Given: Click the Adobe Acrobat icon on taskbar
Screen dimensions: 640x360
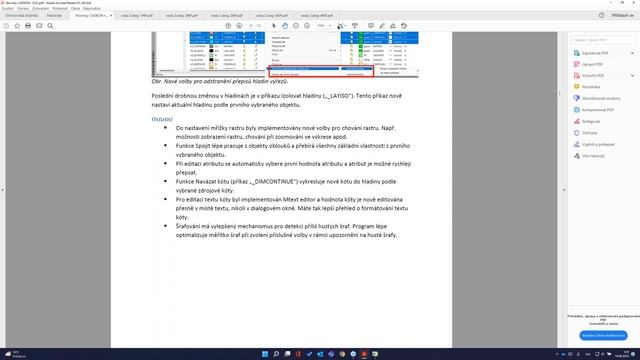Looking at the screenshot, I should (364, 354).
